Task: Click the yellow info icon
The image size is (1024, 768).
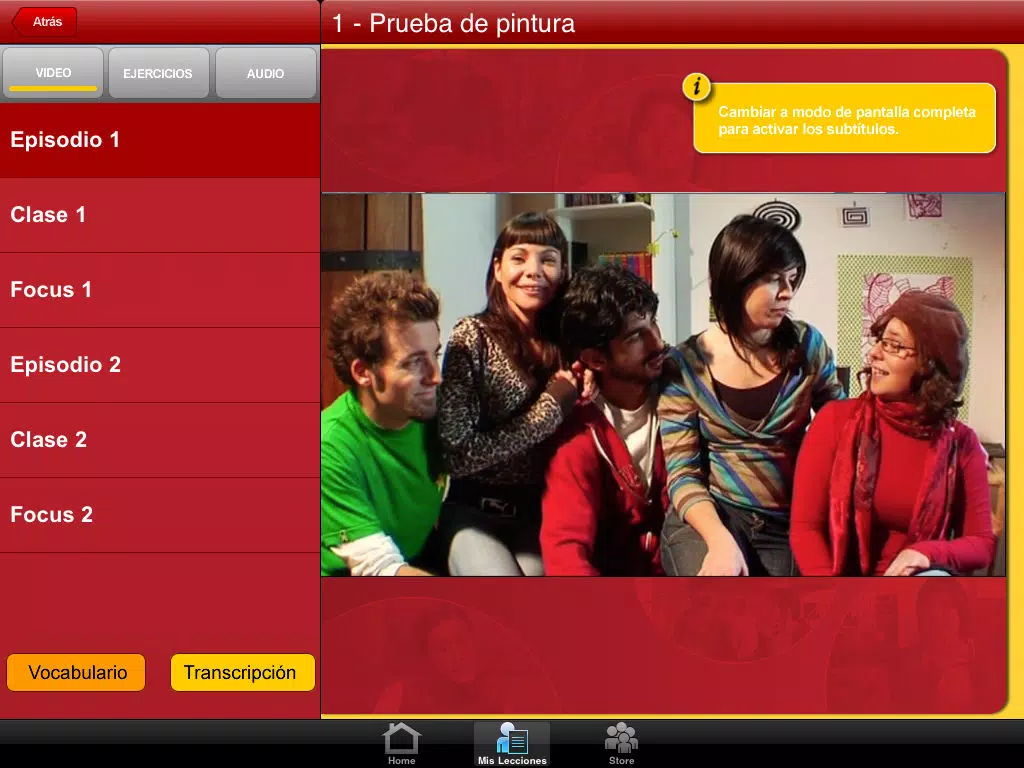Action: point(696,86)
